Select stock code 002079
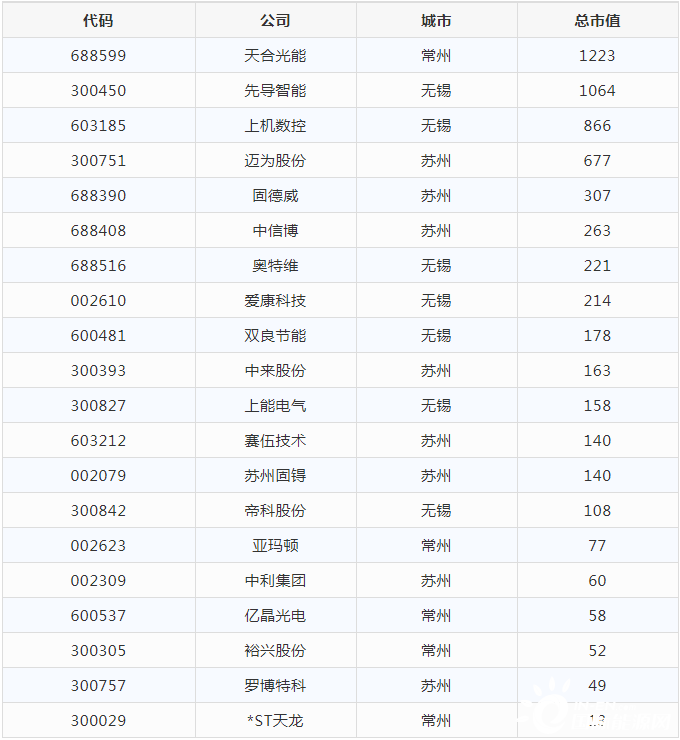 tap(98, 475)
